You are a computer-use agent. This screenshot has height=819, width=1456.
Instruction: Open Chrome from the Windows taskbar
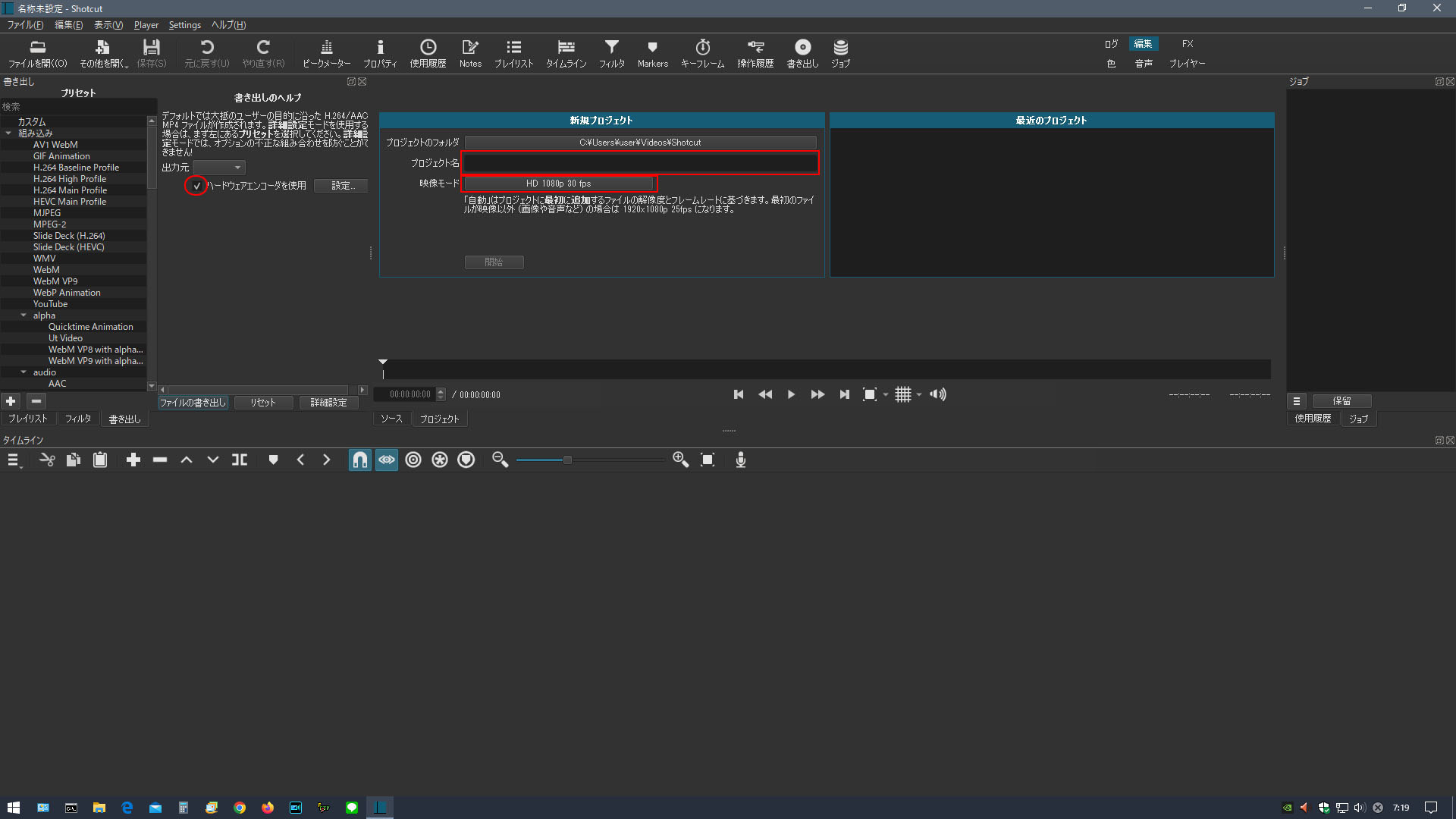click(x=240, y=808)
